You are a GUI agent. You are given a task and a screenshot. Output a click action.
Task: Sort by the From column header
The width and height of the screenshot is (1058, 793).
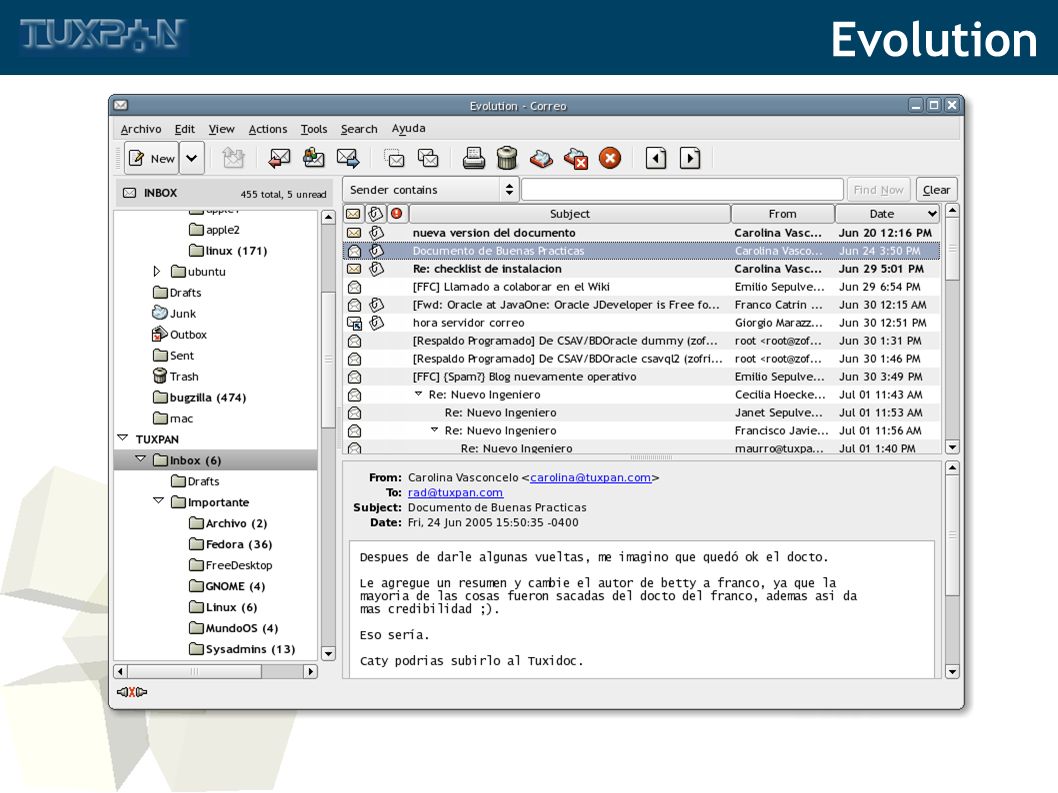click(783, 214)
